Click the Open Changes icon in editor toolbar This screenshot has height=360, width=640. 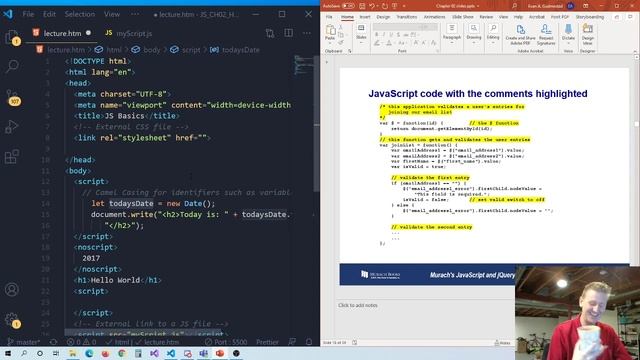click(269, 33)
